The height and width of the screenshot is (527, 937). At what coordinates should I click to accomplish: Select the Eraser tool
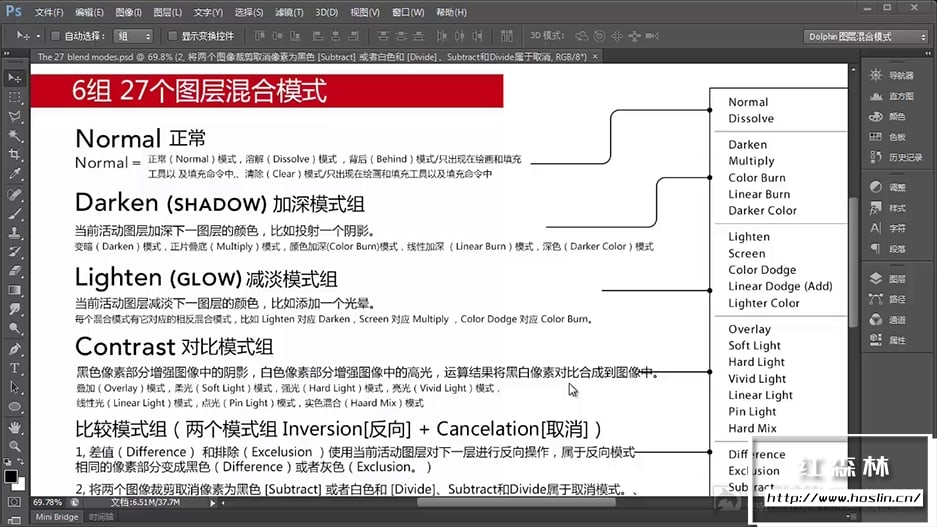tap(14, 271)
